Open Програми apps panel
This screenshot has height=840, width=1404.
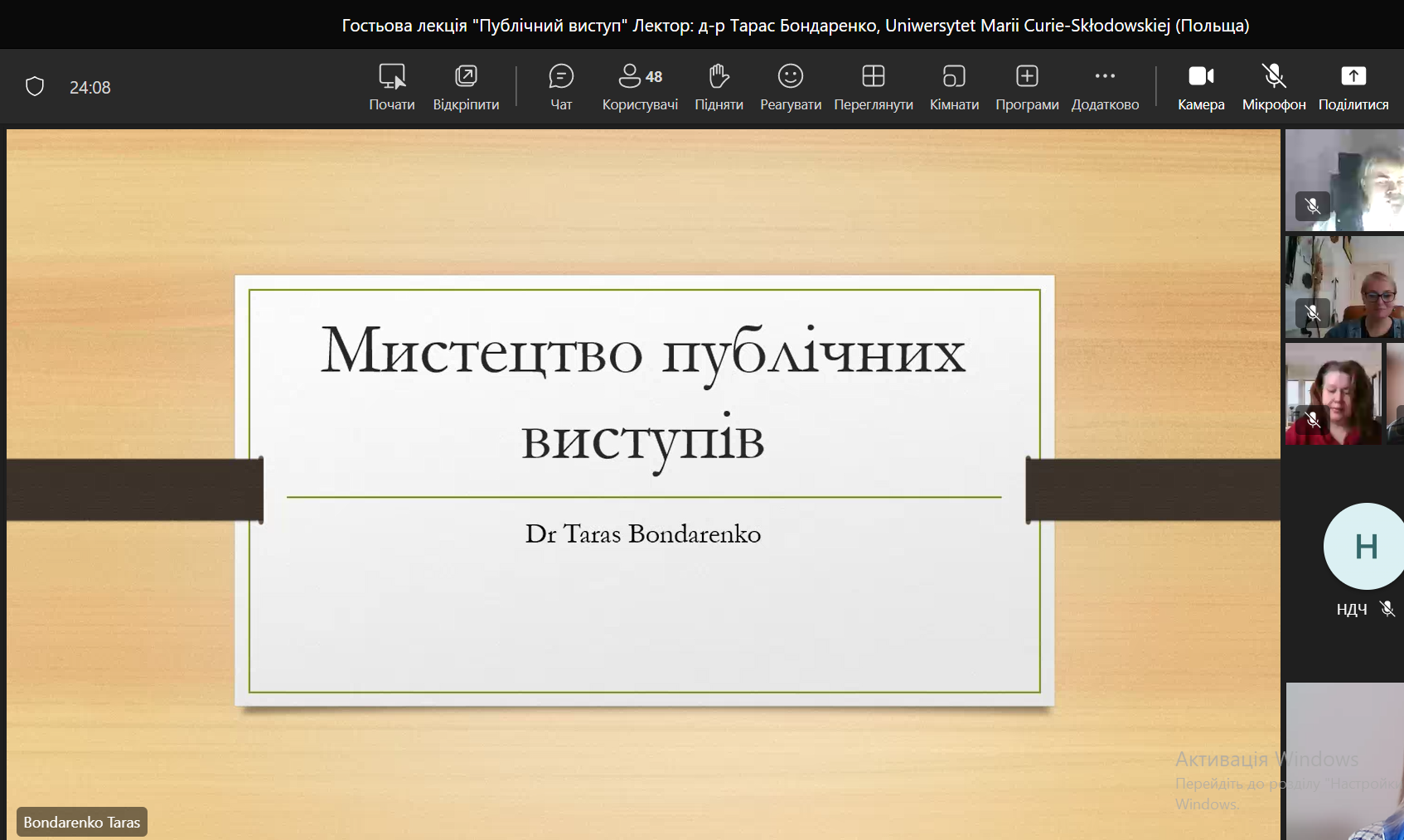point(1027,87)
